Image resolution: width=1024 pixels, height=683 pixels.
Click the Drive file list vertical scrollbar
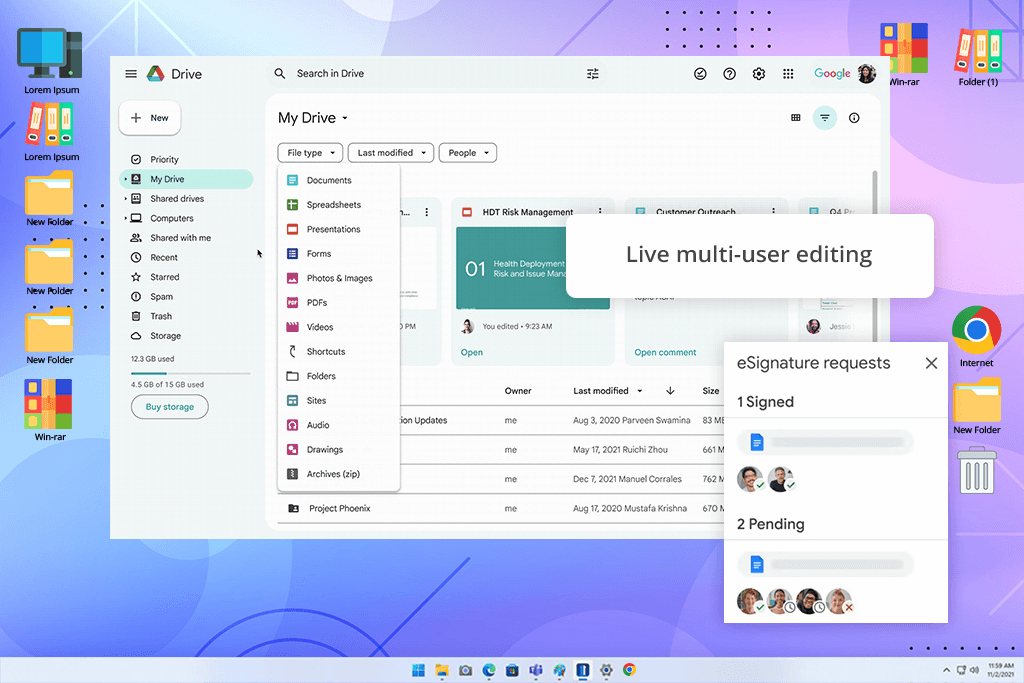tap(874, 255)
